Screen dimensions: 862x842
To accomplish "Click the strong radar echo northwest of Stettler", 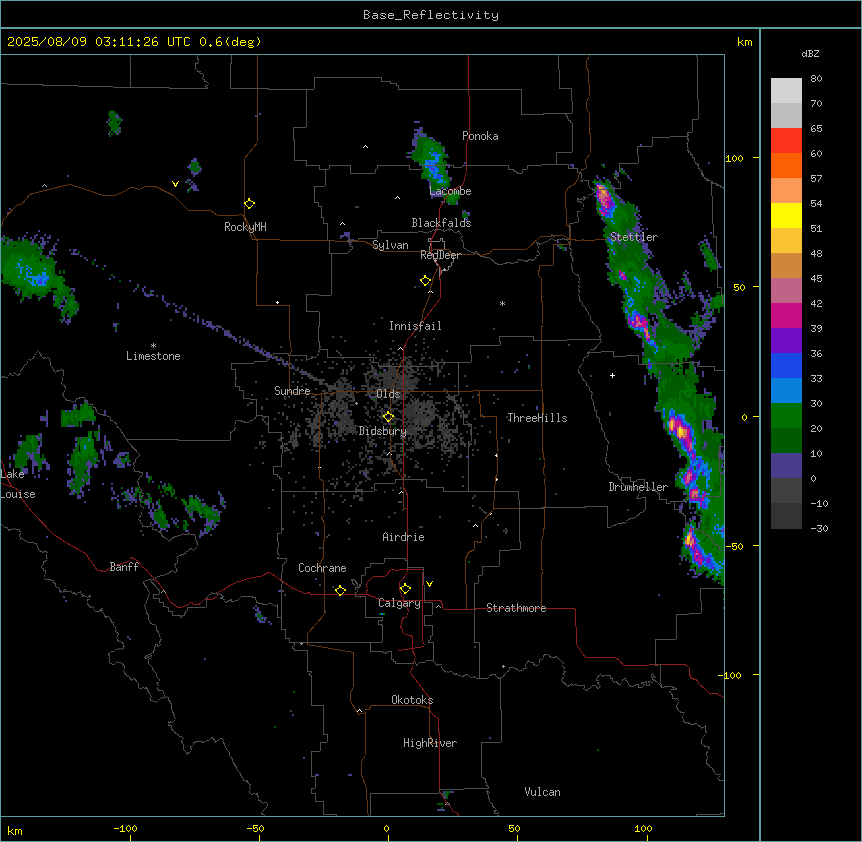I will pos(604,199).
